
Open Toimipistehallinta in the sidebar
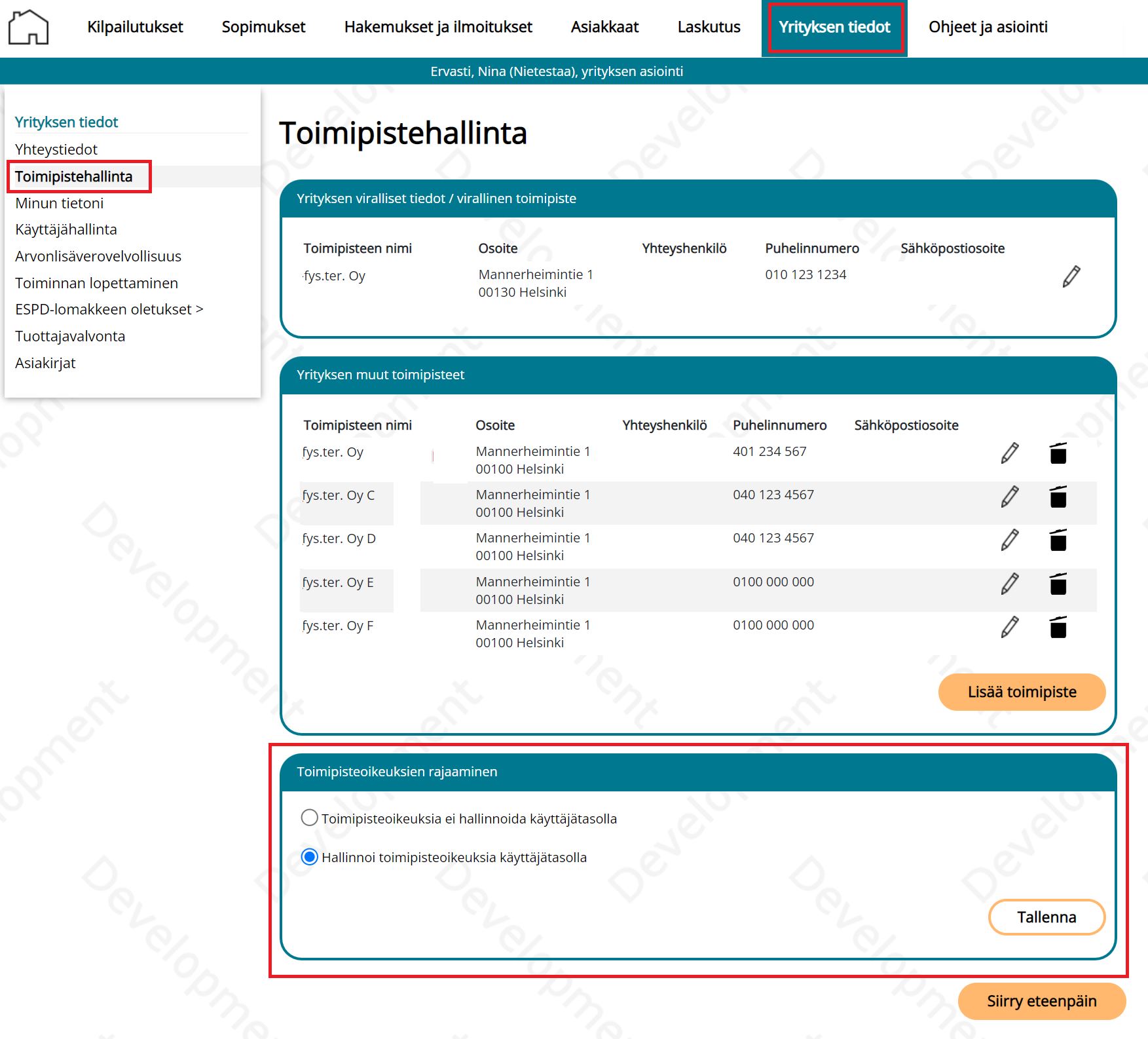pos(73,176)
